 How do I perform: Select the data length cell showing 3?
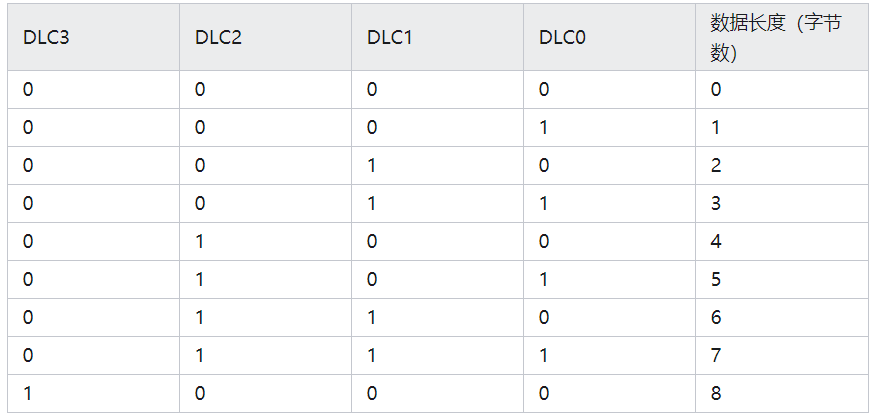click(x=716, y=203)
